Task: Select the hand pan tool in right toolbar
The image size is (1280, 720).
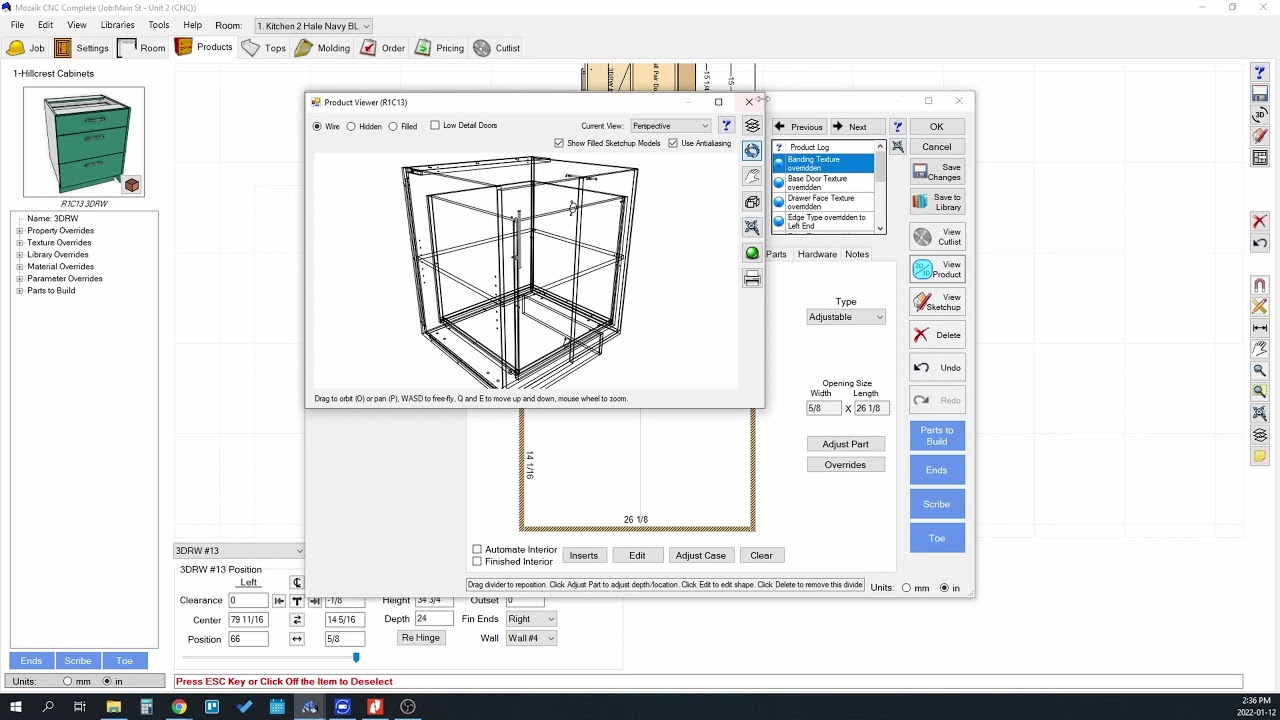Action: tap(1260, 349)
